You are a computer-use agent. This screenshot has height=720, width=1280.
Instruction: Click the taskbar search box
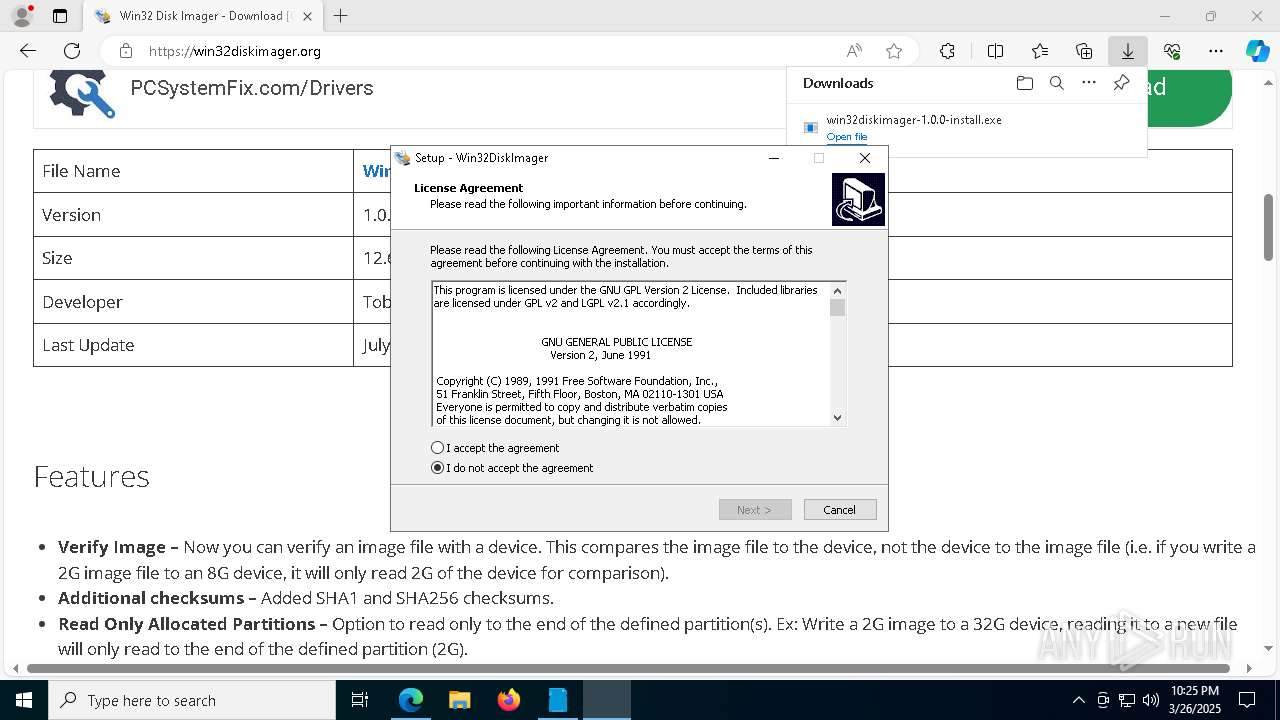[x=192, y=700]
